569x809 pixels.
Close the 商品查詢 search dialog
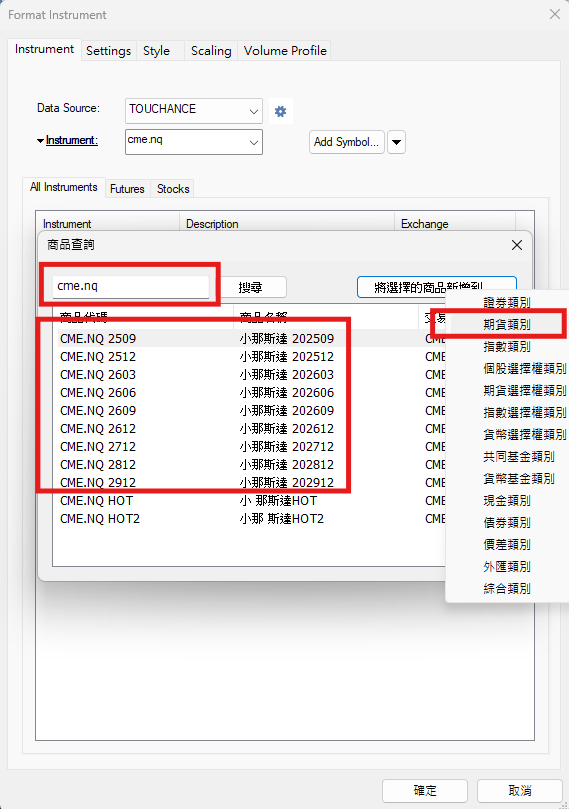[516, 245]
